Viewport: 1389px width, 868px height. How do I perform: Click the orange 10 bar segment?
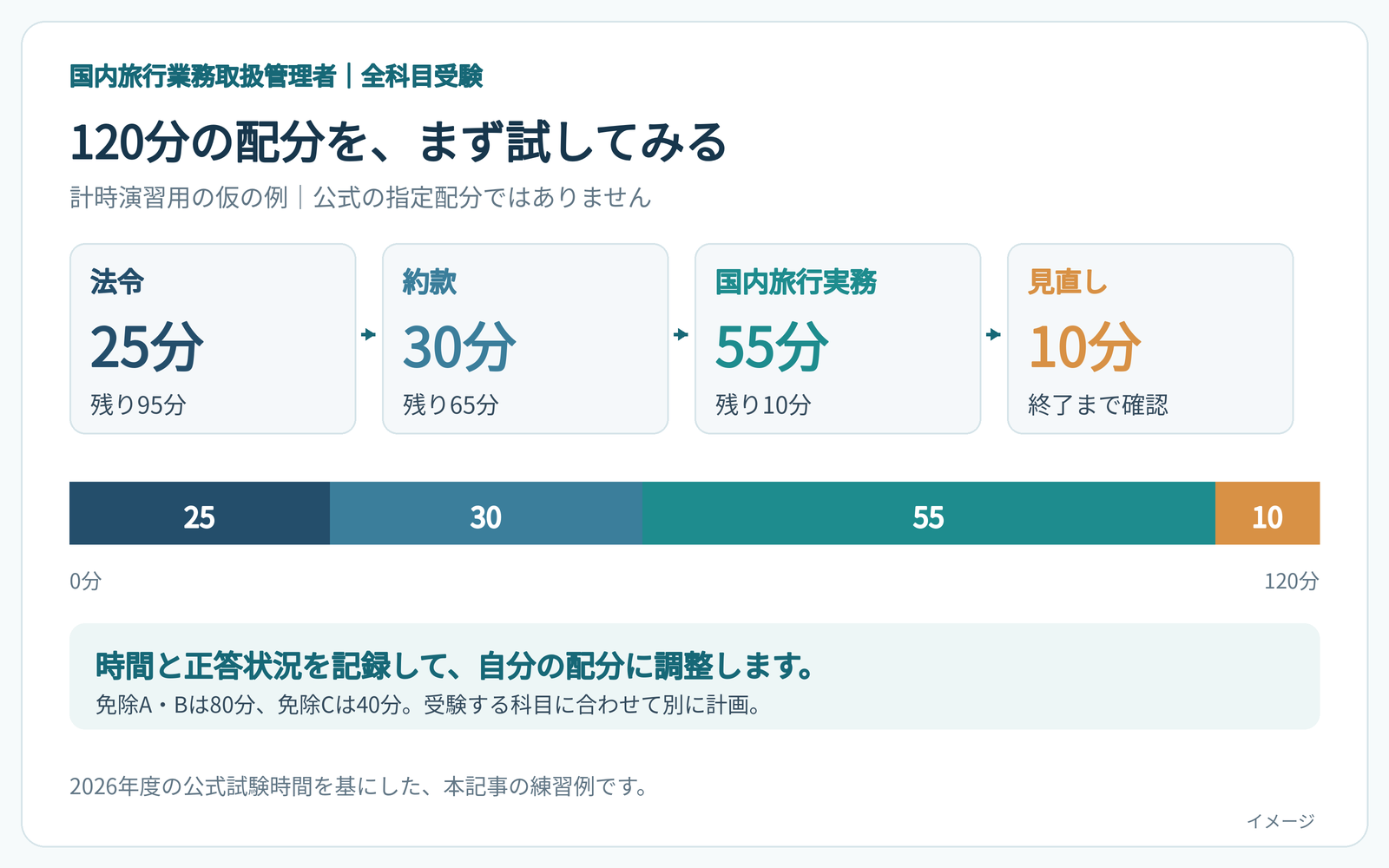click(1267, 513)
